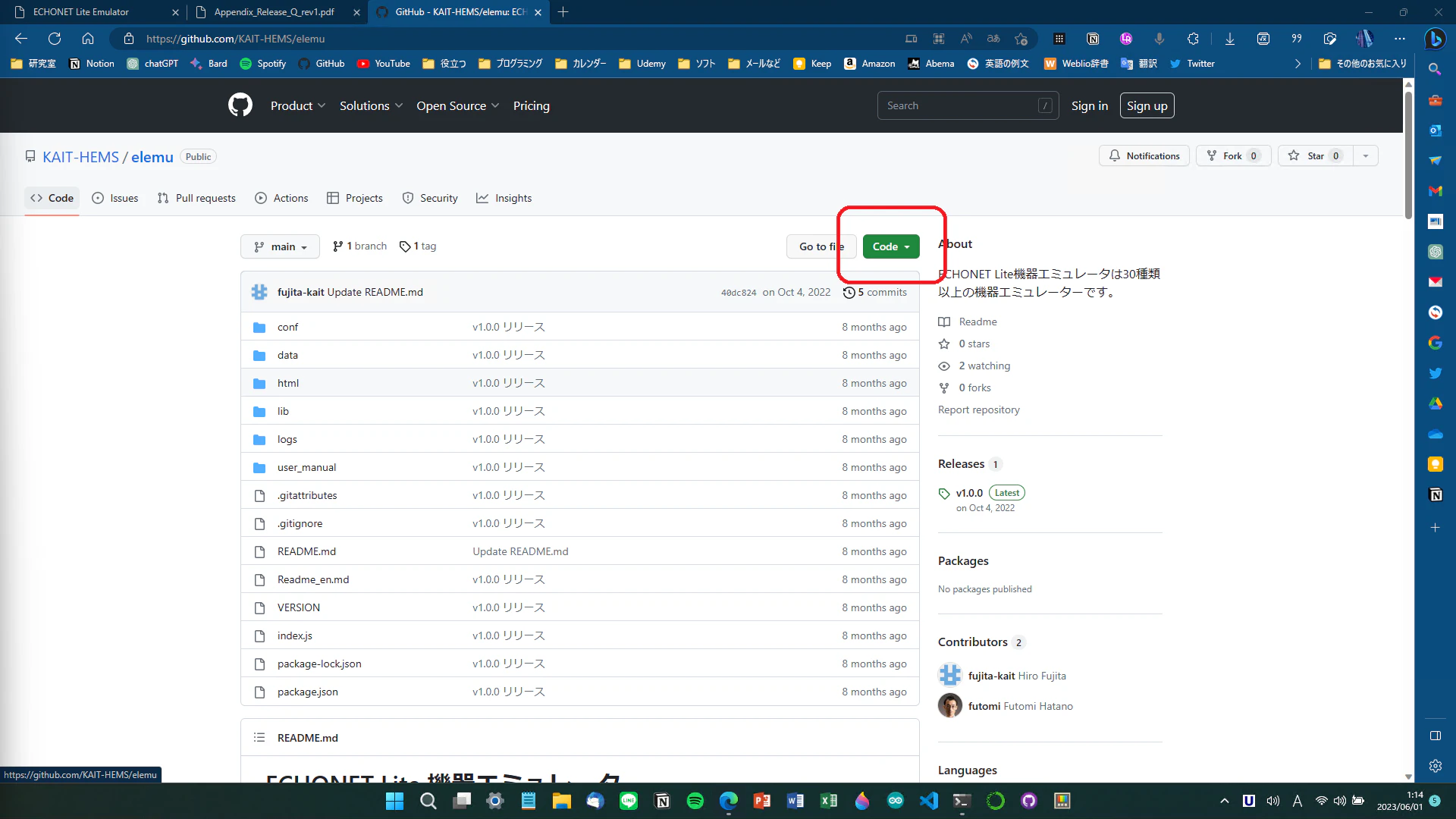Open the green Code dropdown button

coord(891,246)
